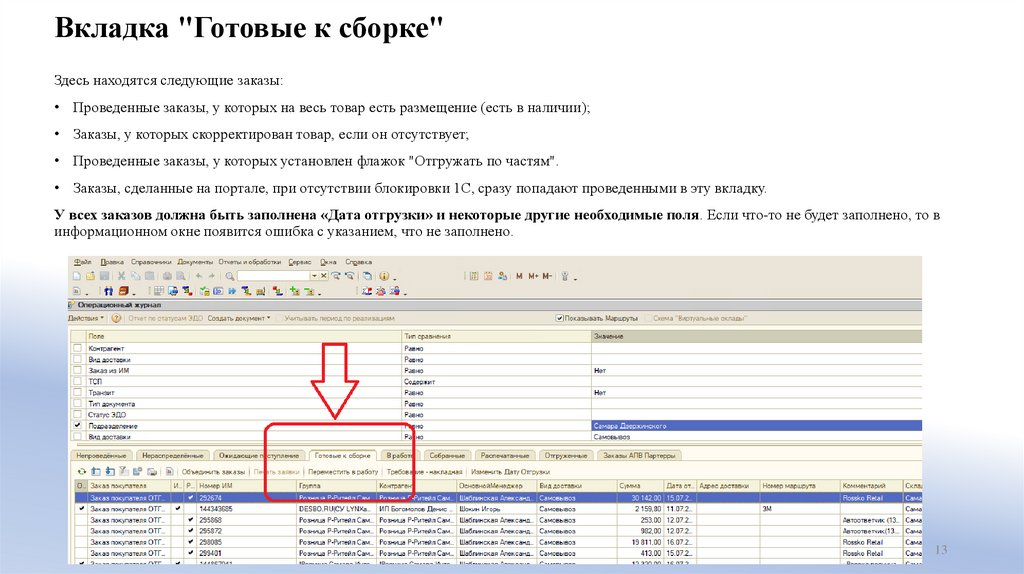The image size is (1024, 574).
Task: Select the order row numbered 144343685
Action: 499,509
